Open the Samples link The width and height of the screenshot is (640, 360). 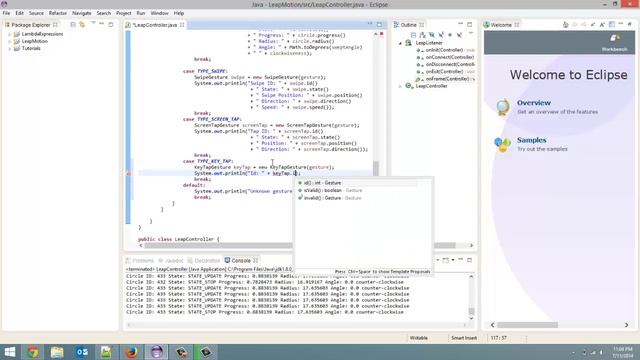coord(531,140)
